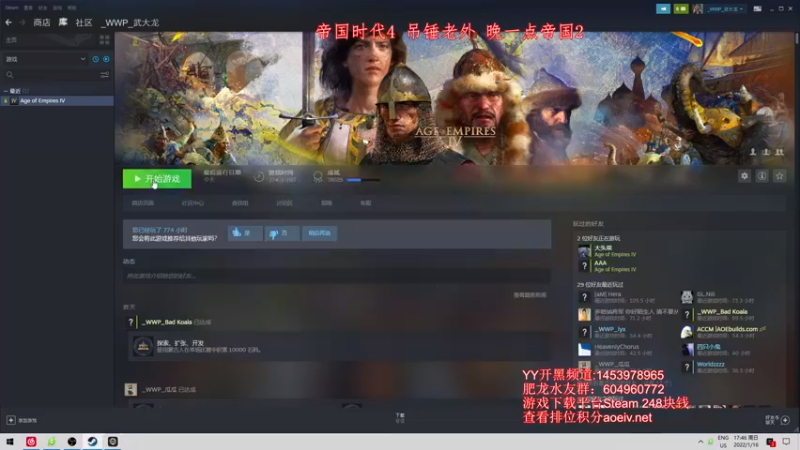This screenshot has width=800, height=450.
Task: Open the red NetEase music taskbar icon
Action: pos(31,441)
